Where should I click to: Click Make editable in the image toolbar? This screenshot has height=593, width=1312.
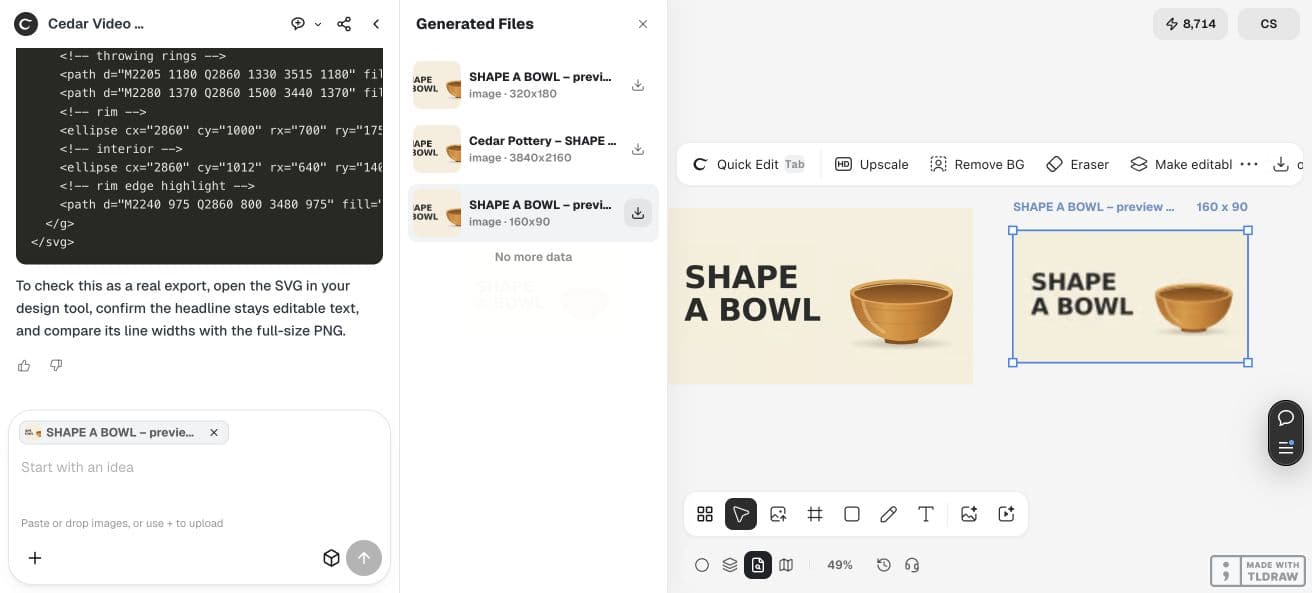(1180, 164)
